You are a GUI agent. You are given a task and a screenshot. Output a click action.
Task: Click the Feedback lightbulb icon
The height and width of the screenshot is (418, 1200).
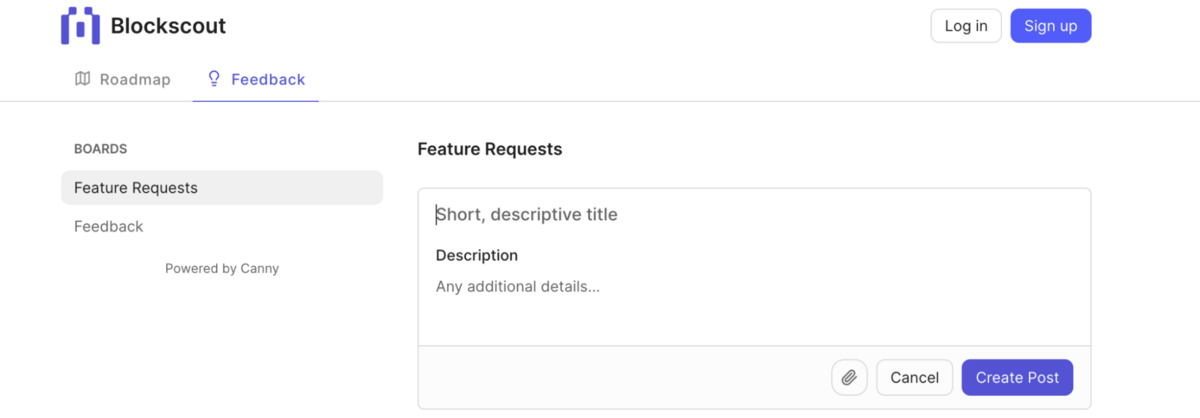[213, 79]
